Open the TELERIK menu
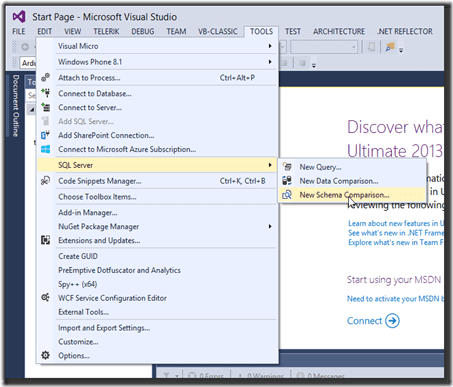453x387 pixels. tap(106, 31)
